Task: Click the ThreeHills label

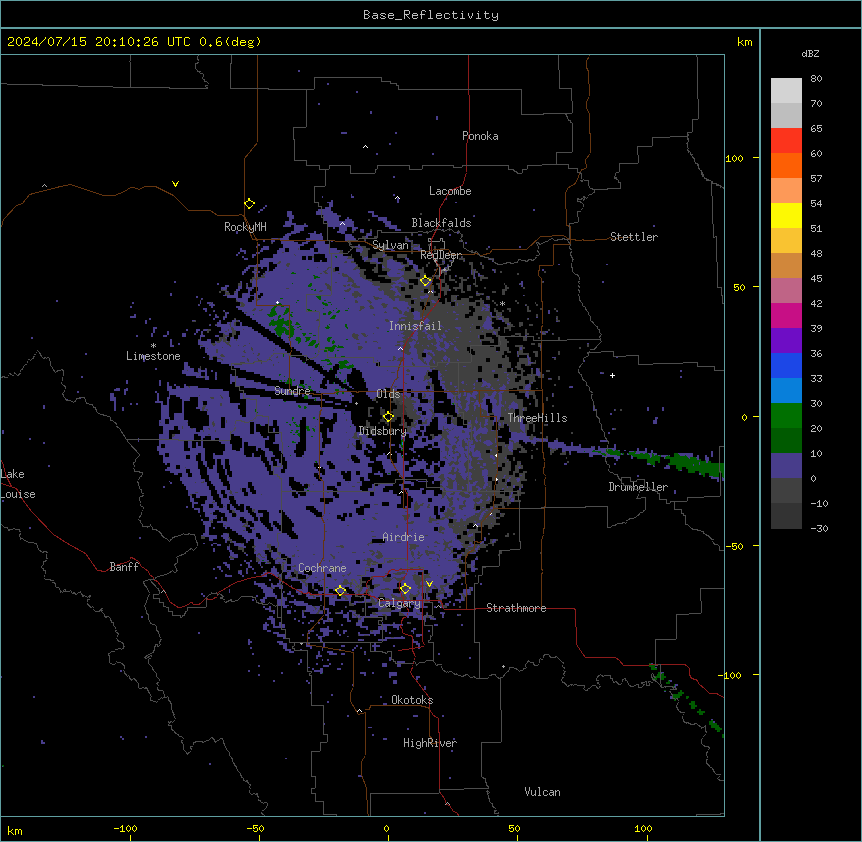Action: (x=537, y=418)
